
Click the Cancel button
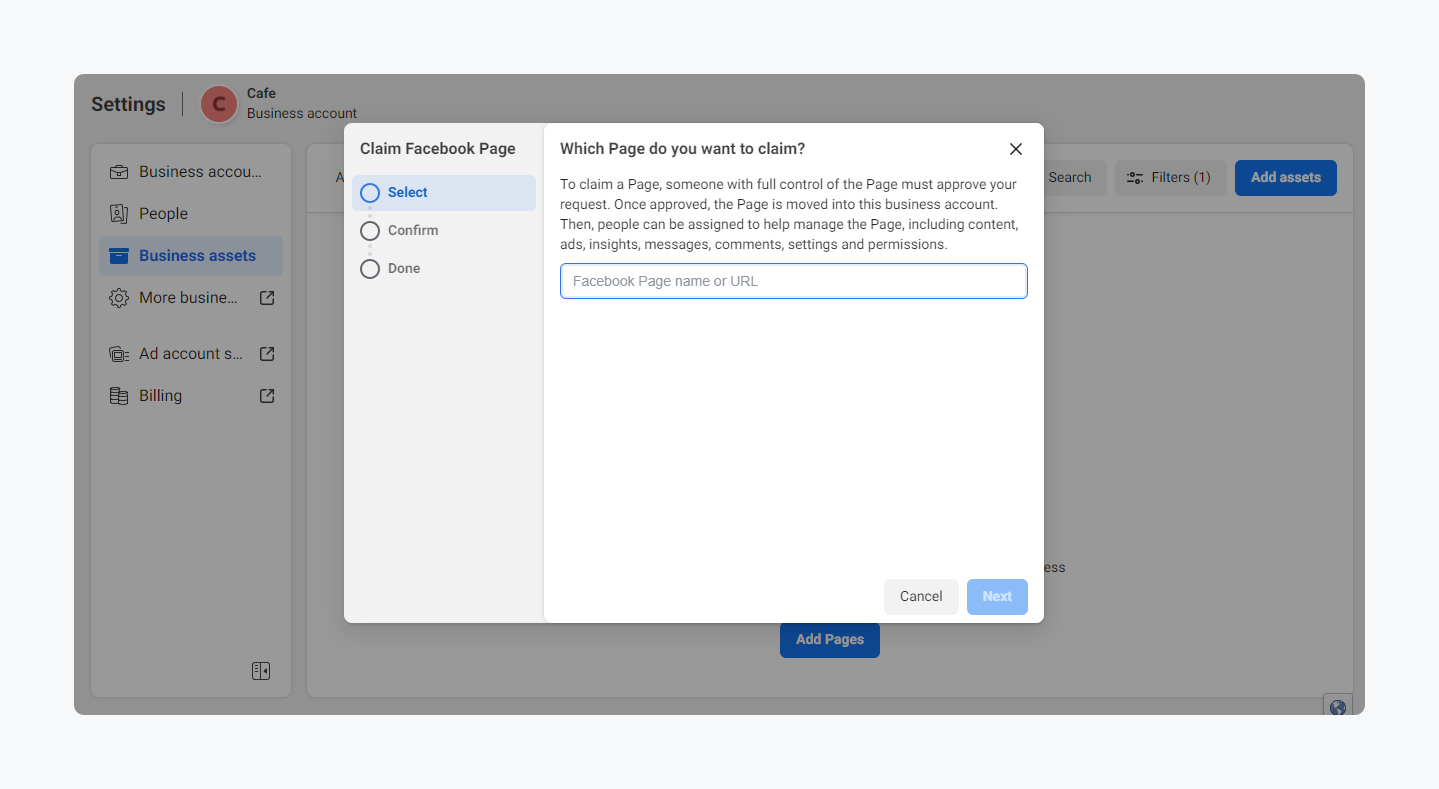[x=920, y=597]
